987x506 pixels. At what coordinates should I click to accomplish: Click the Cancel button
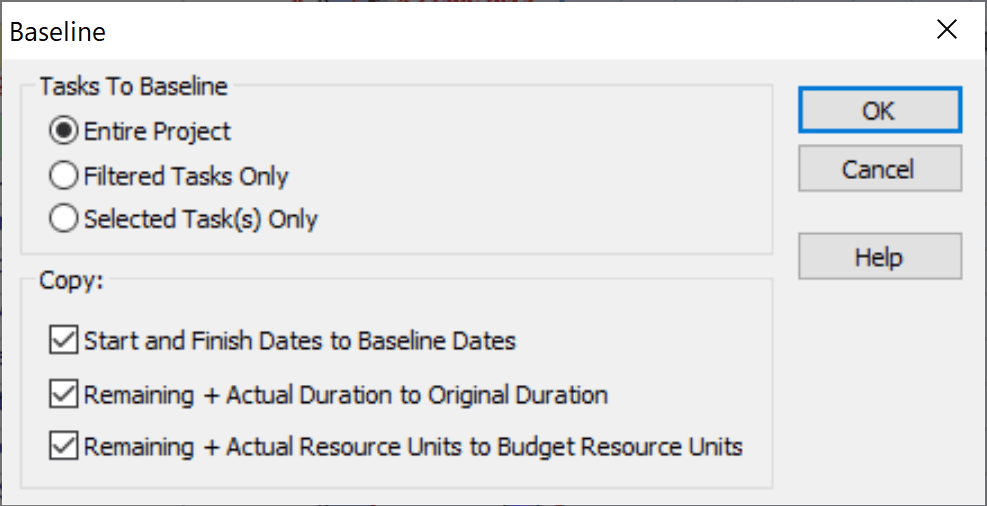click(879, 169)
